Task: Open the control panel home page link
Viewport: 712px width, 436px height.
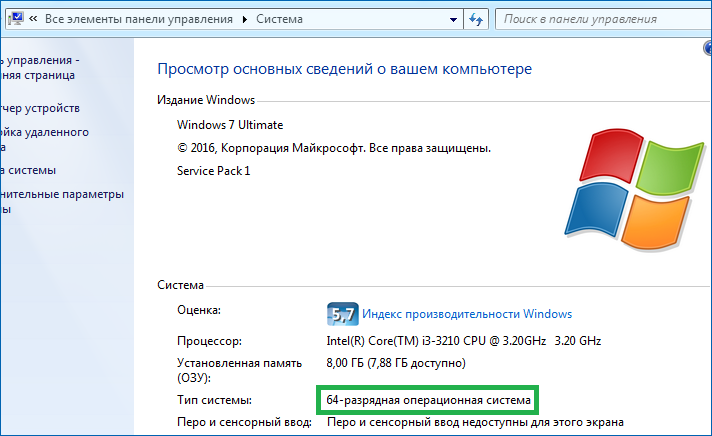Action: pyautogui.click(x=39, y=68)
